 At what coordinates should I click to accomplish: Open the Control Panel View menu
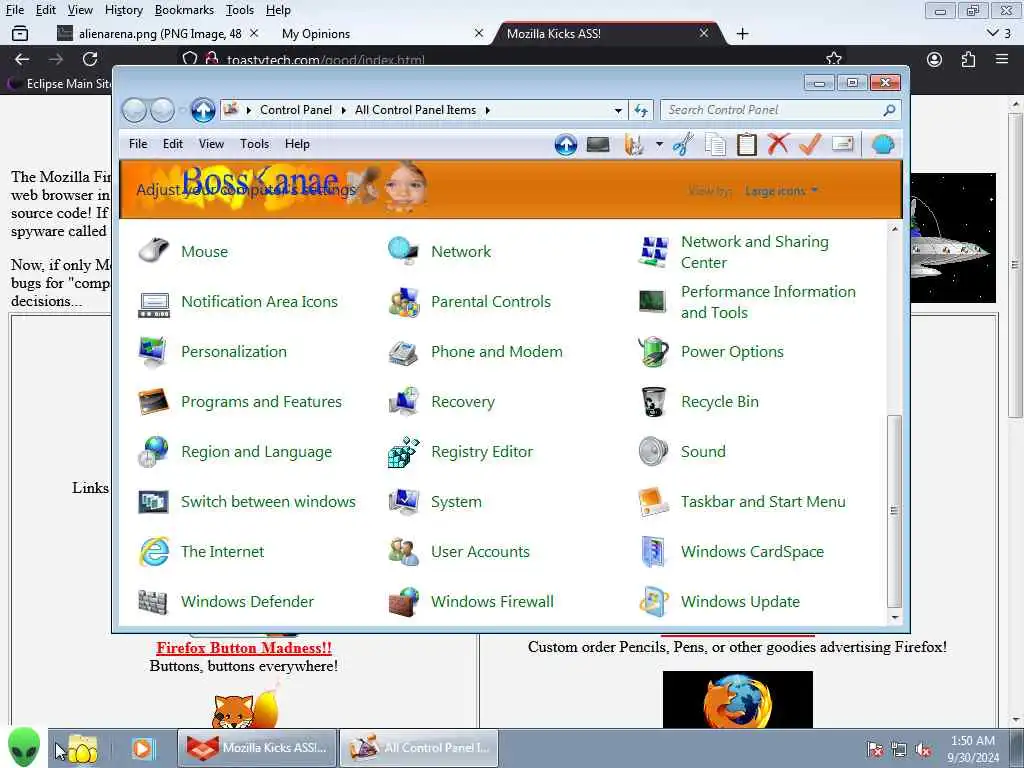pyautogui.click(x=211, y=144)
